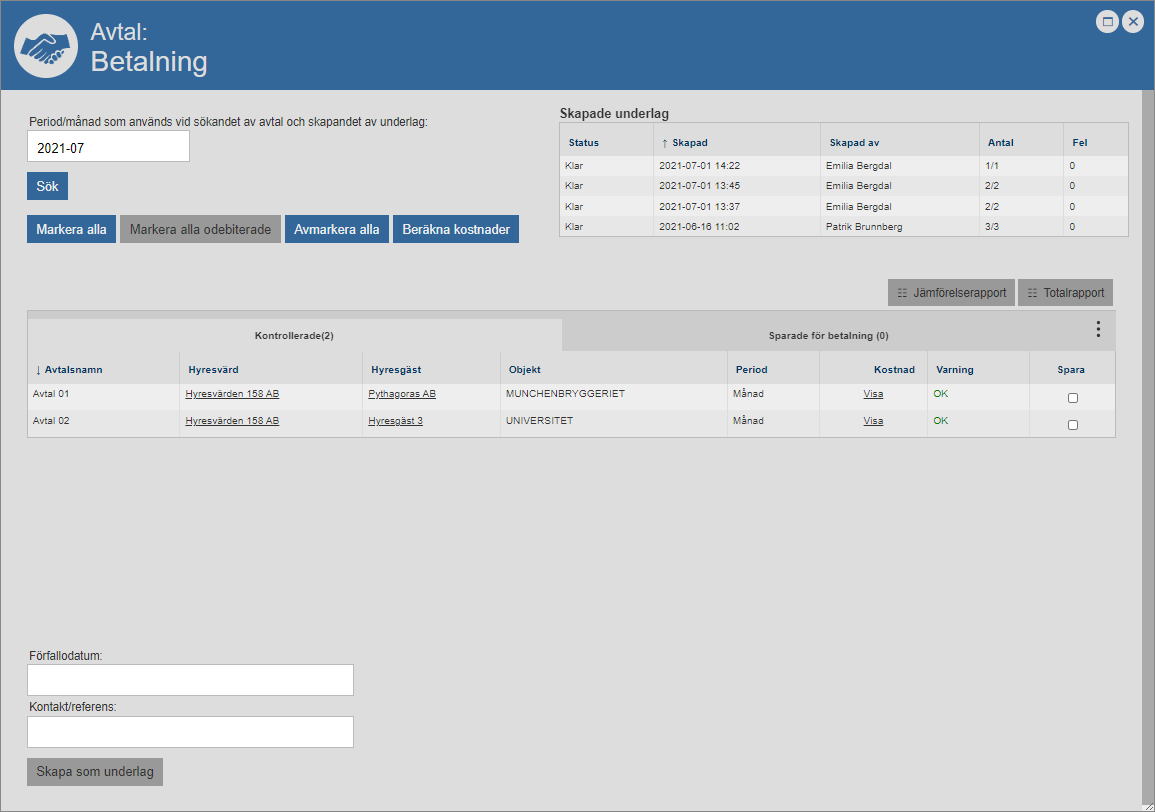Check the Spara box for Avtal 01
Viewport: 1155px width, 812px height.
(x=1073, y=398)
